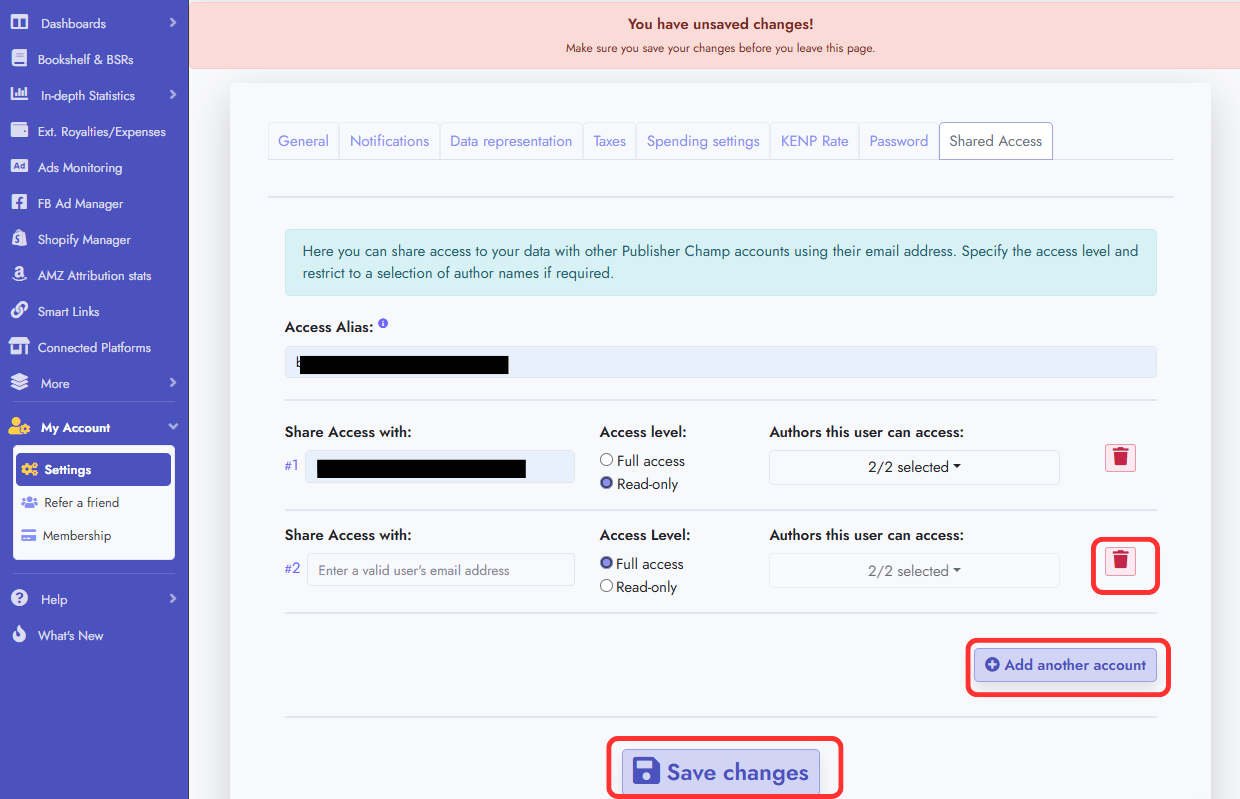This screenshot has height=799, width=1240.
Task: Select Read-only for account #2
Action: coord(606,586)
